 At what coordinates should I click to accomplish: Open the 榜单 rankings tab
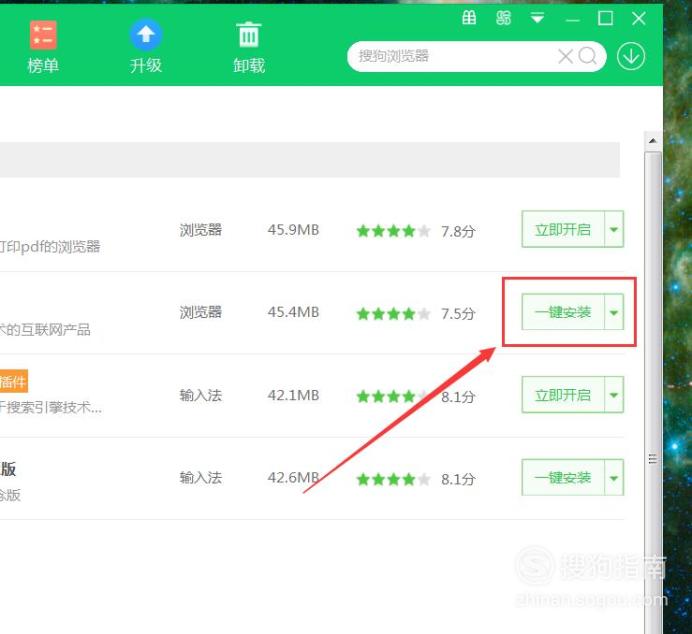point(43,47)
